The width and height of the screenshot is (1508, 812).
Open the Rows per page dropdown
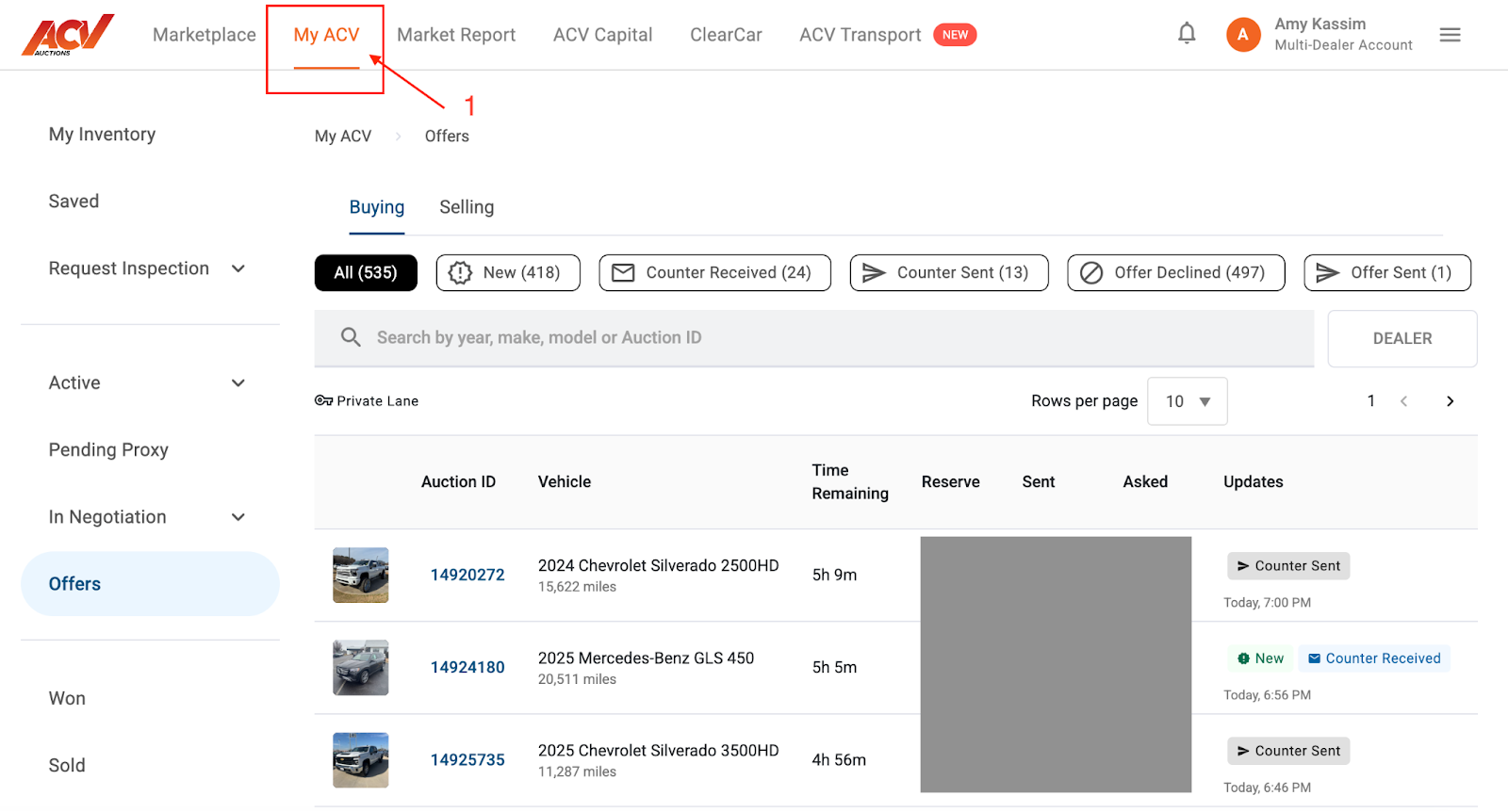1188,401
